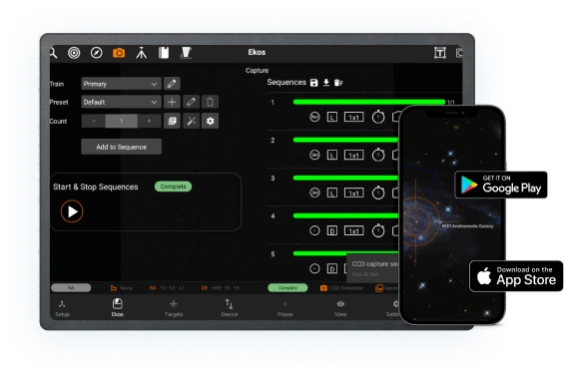Click the 1x1 binning icon in sequence 2
The image size is (564, 377).
[x=354, y=155]
